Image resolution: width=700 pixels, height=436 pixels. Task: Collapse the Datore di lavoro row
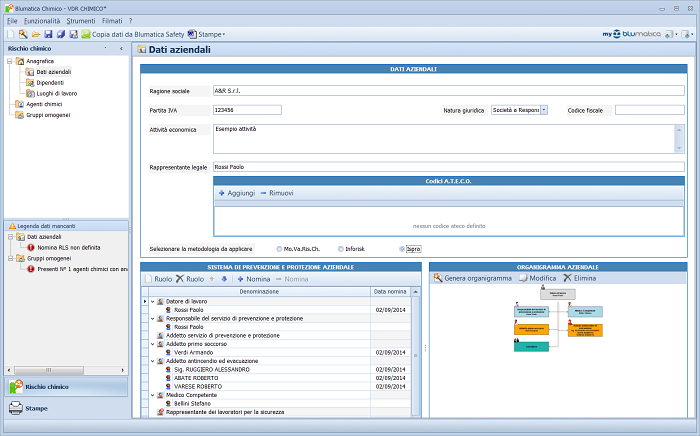(x=153, y=301)
